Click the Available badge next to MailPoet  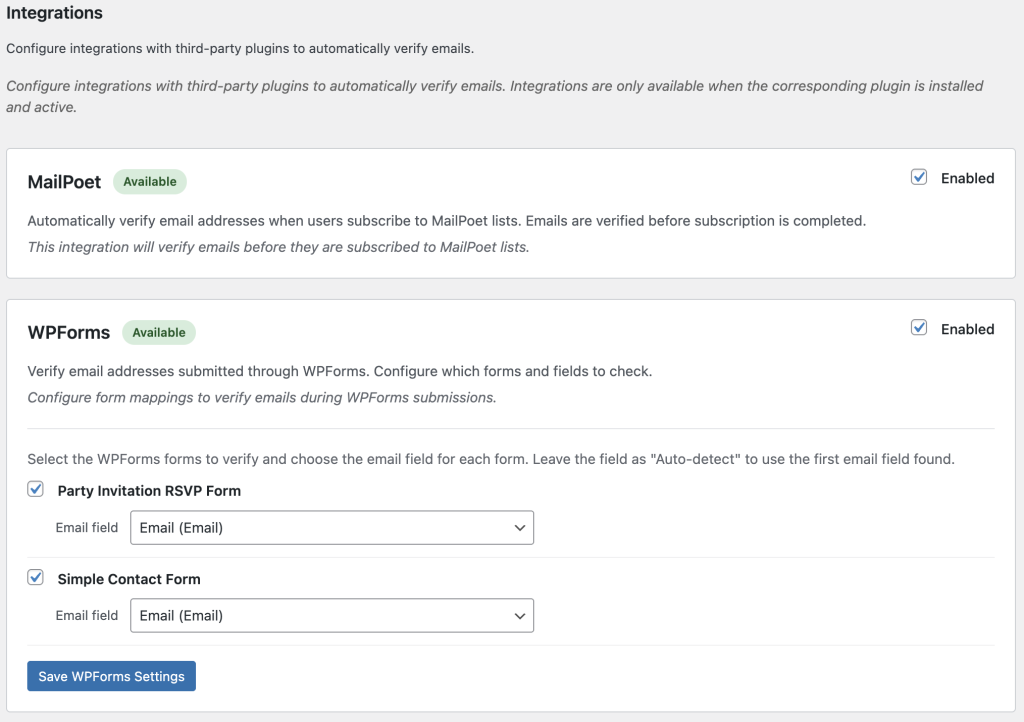pyautogui.click(x=150, y=182)
